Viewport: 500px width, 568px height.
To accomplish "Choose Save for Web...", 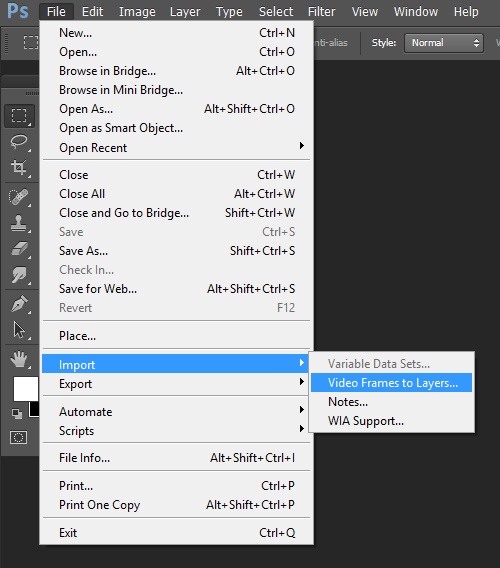I will (x=176, y=289).
